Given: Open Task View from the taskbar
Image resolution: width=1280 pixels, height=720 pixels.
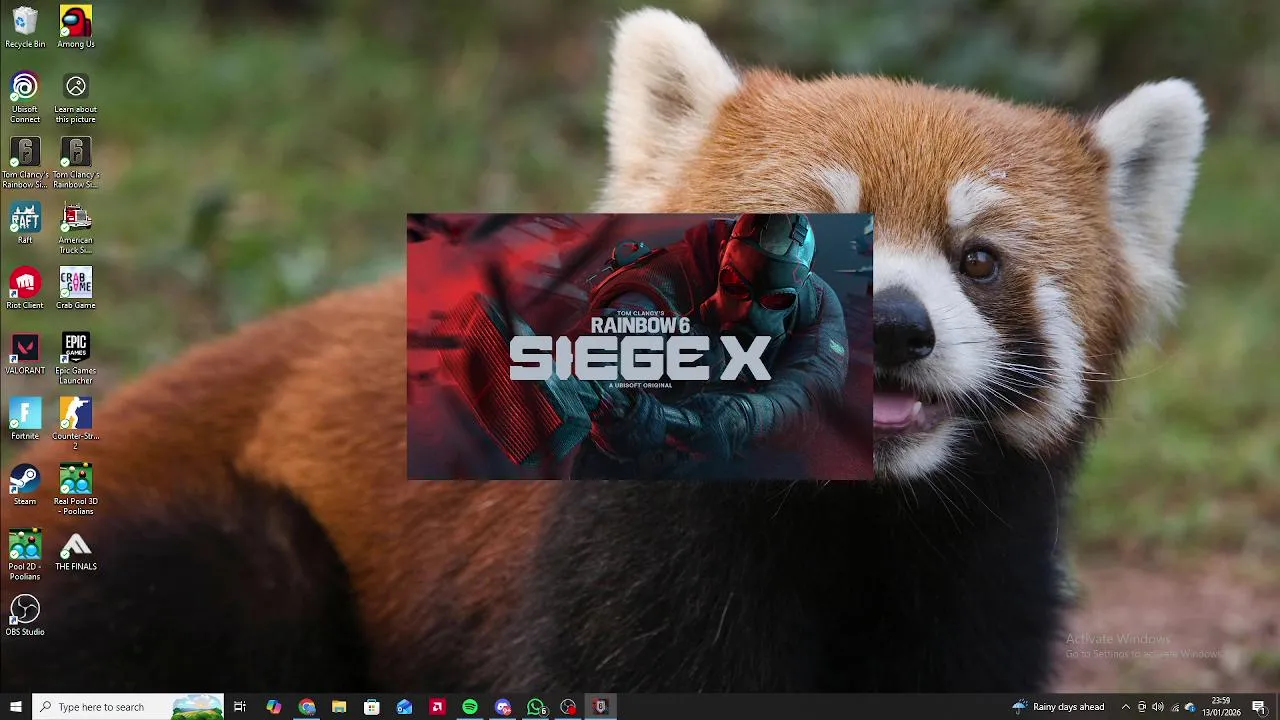Looking at the screenshot, I should (x=240, y=707).
